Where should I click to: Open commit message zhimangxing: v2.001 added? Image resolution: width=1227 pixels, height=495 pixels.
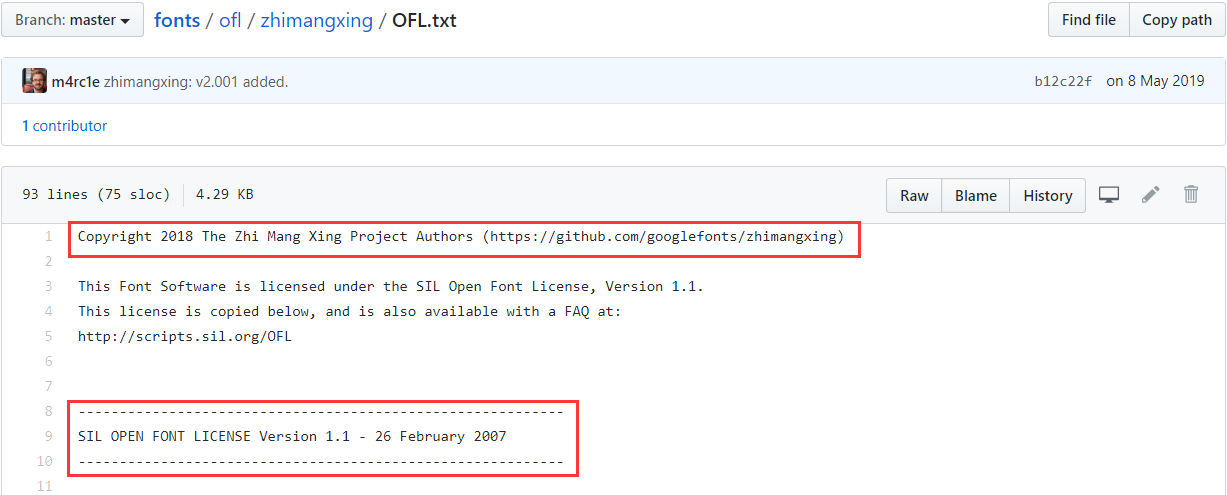(x=196, y=82)
